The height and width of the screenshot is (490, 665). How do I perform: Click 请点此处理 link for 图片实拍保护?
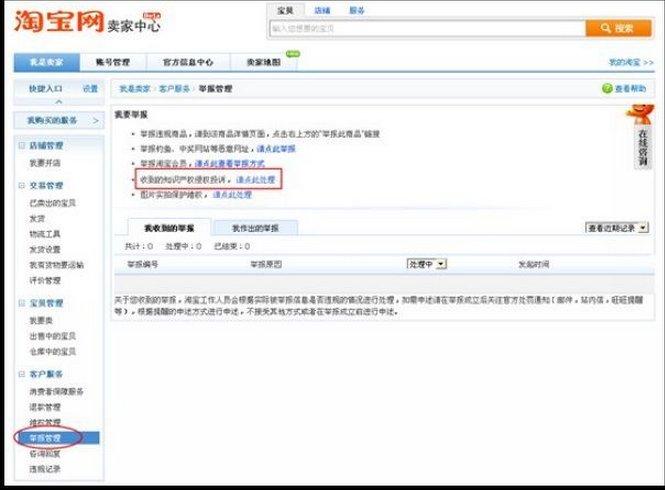[232, 195]
